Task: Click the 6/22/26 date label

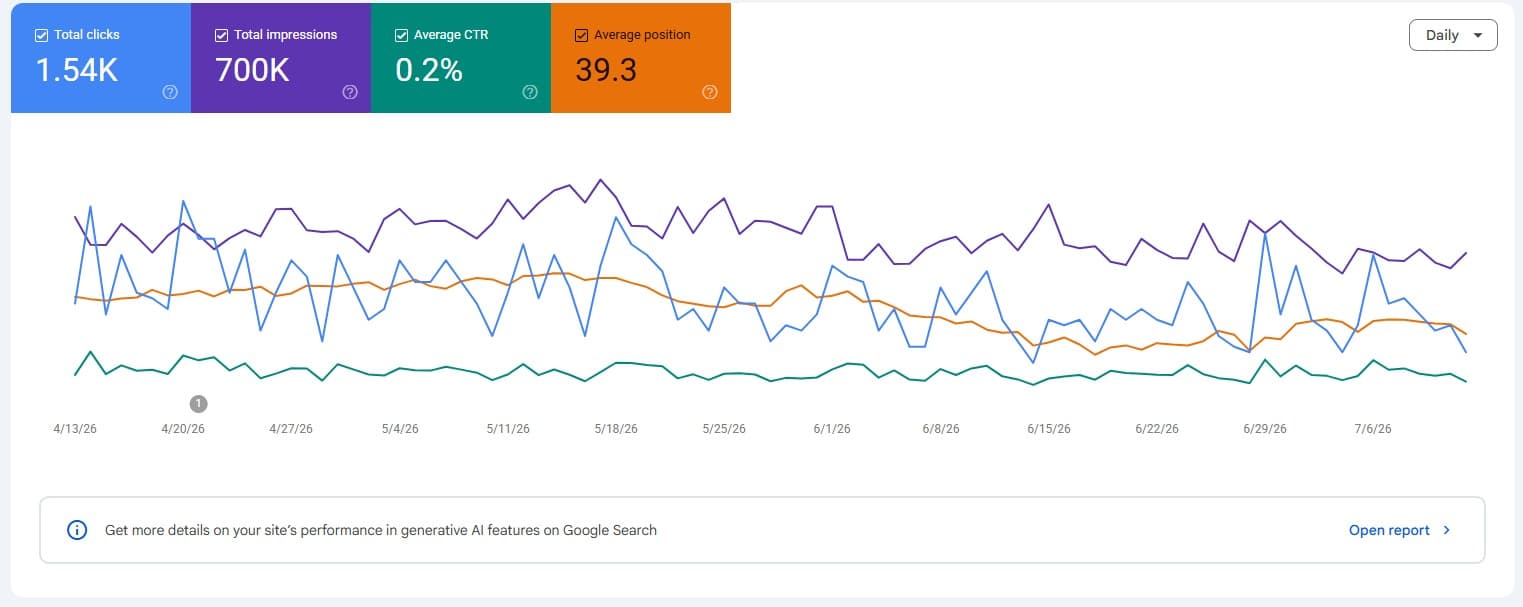Action: point(1157,429)
